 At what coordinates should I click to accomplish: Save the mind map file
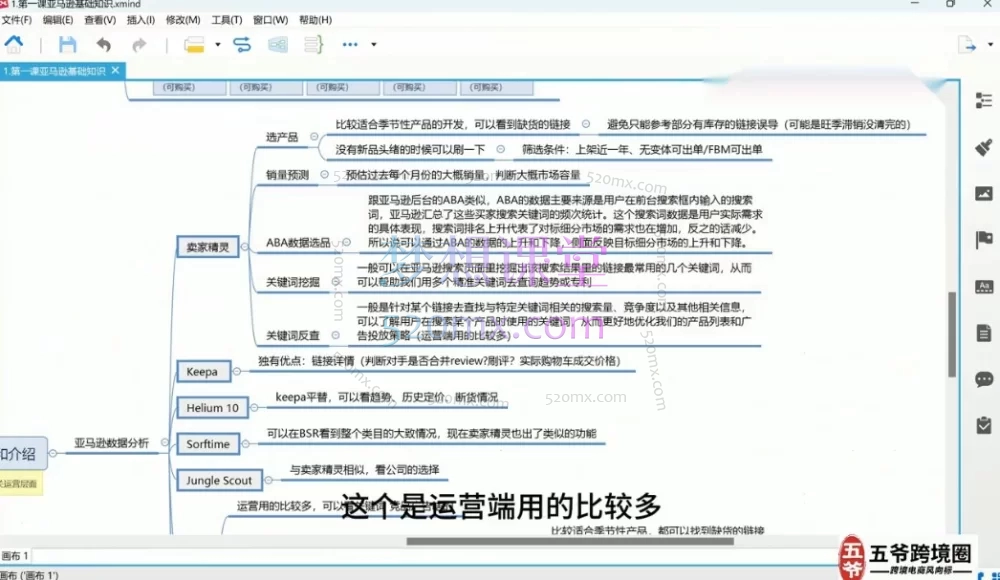tap(67, 44)
